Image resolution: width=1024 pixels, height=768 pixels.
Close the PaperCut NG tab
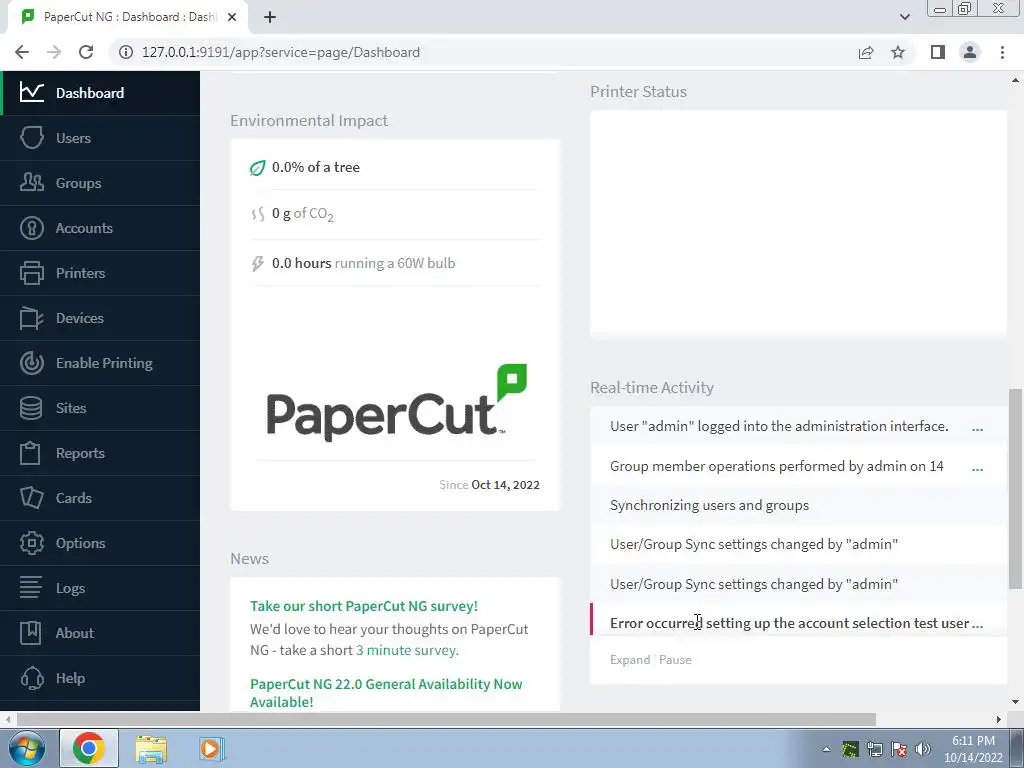[232, 17]
